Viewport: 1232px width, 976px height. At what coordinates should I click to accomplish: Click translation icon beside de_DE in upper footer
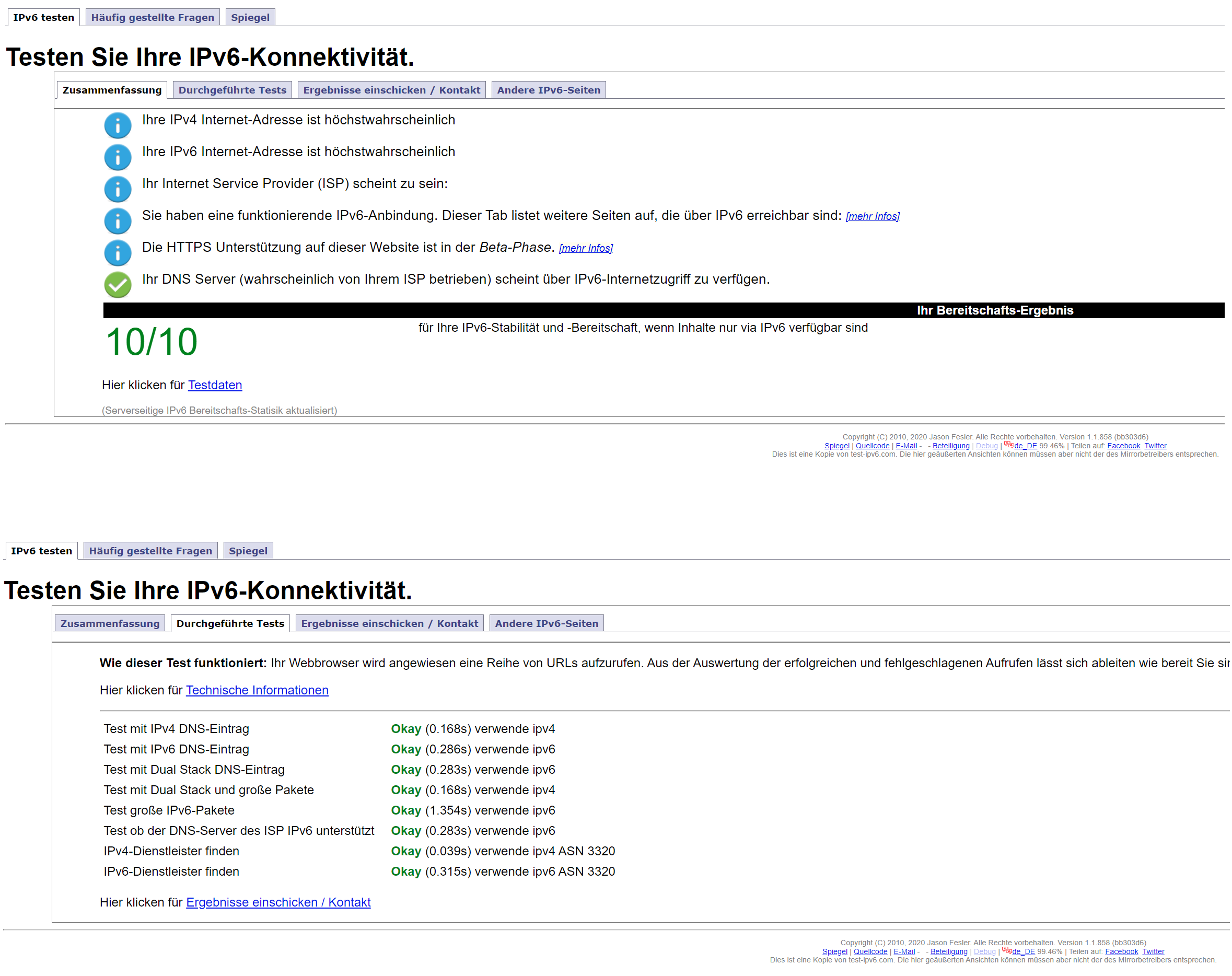1008,445
